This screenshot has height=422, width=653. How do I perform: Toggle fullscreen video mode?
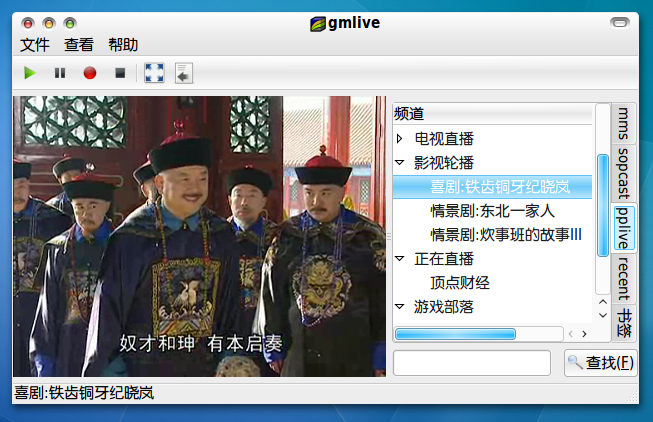[x=154, y=73]
